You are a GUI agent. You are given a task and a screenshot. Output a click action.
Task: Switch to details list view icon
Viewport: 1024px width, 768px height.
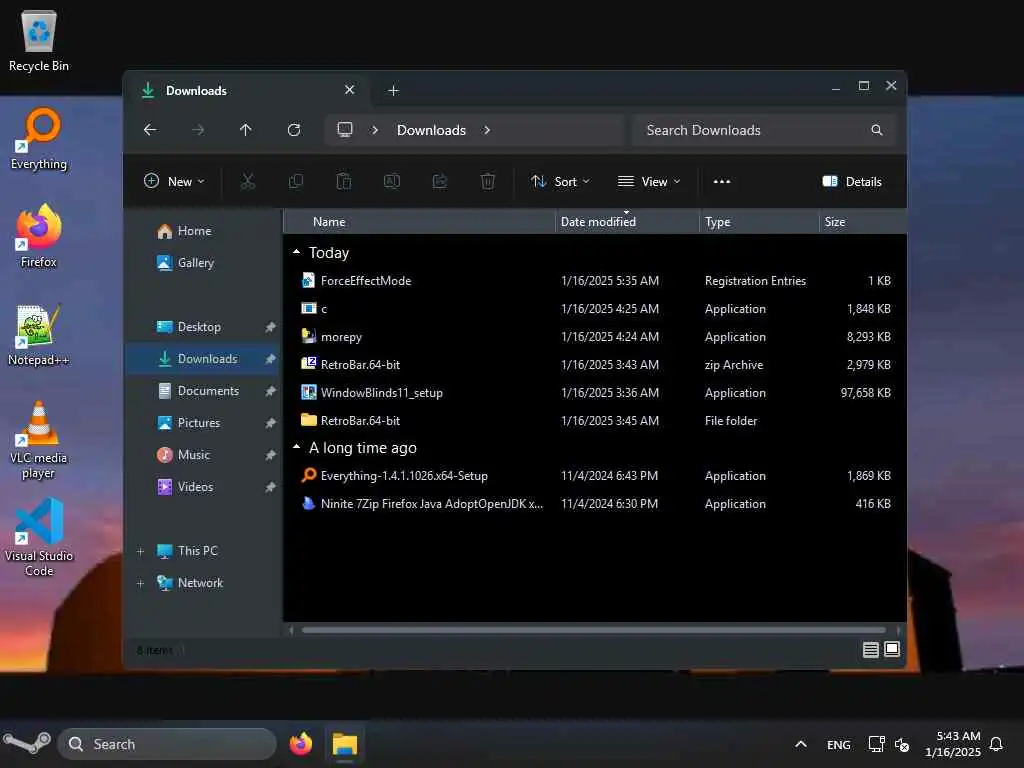871,650
